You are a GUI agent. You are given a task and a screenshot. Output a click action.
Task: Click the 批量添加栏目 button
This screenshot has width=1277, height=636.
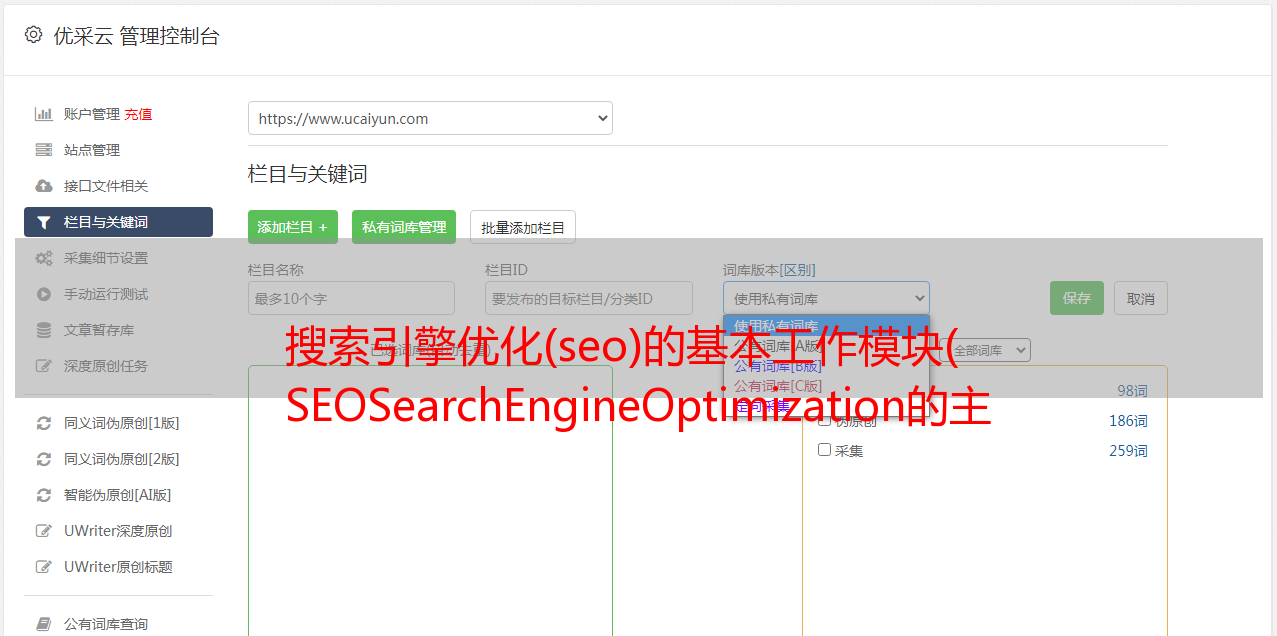point(523,227)
